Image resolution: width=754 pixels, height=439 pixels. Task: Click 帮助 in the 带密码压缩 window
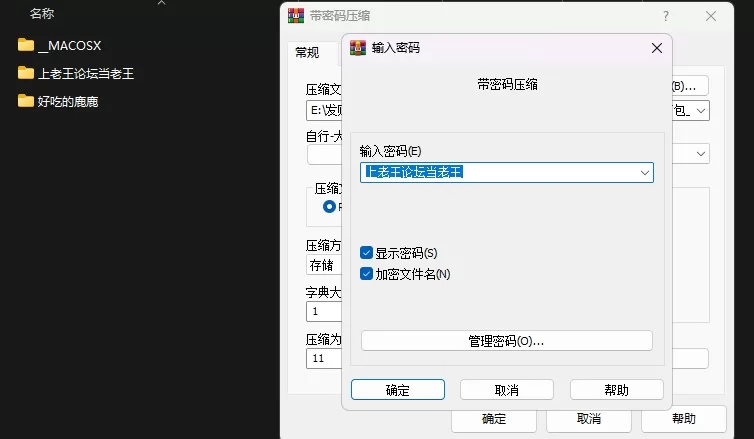tap(683, 419)
